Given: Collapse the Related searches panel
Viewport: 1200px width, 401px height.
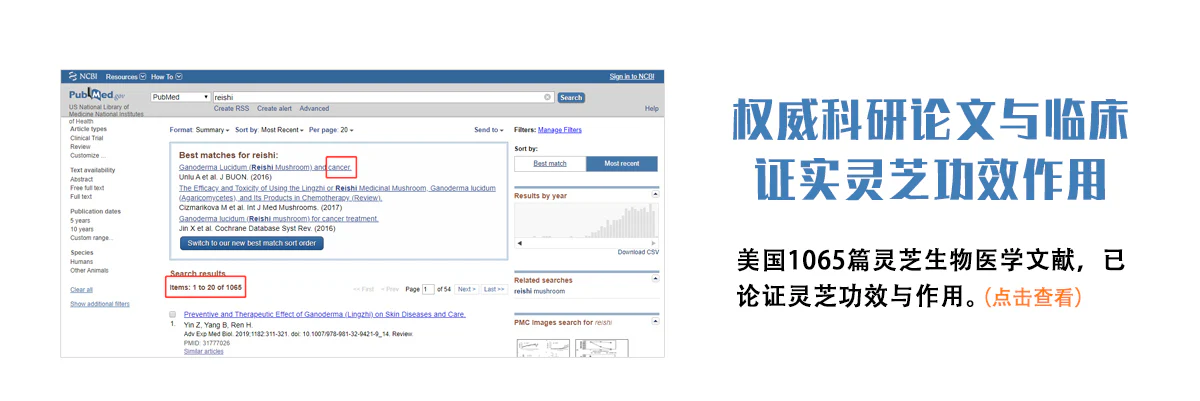Looking at the screenshot, I should pyautogui.click(x=655, y=280).
